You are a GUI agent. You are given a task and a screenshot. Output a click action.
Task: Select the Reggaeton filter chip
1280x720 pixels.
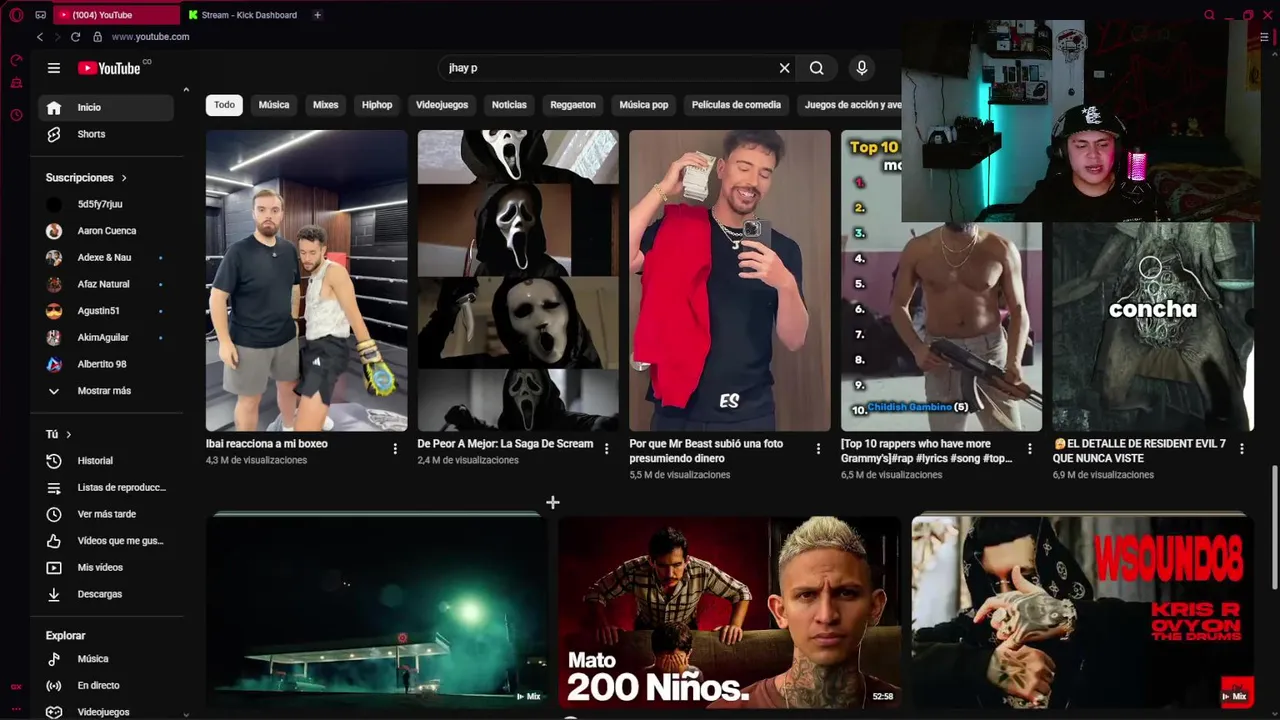[x=573, y=105]
